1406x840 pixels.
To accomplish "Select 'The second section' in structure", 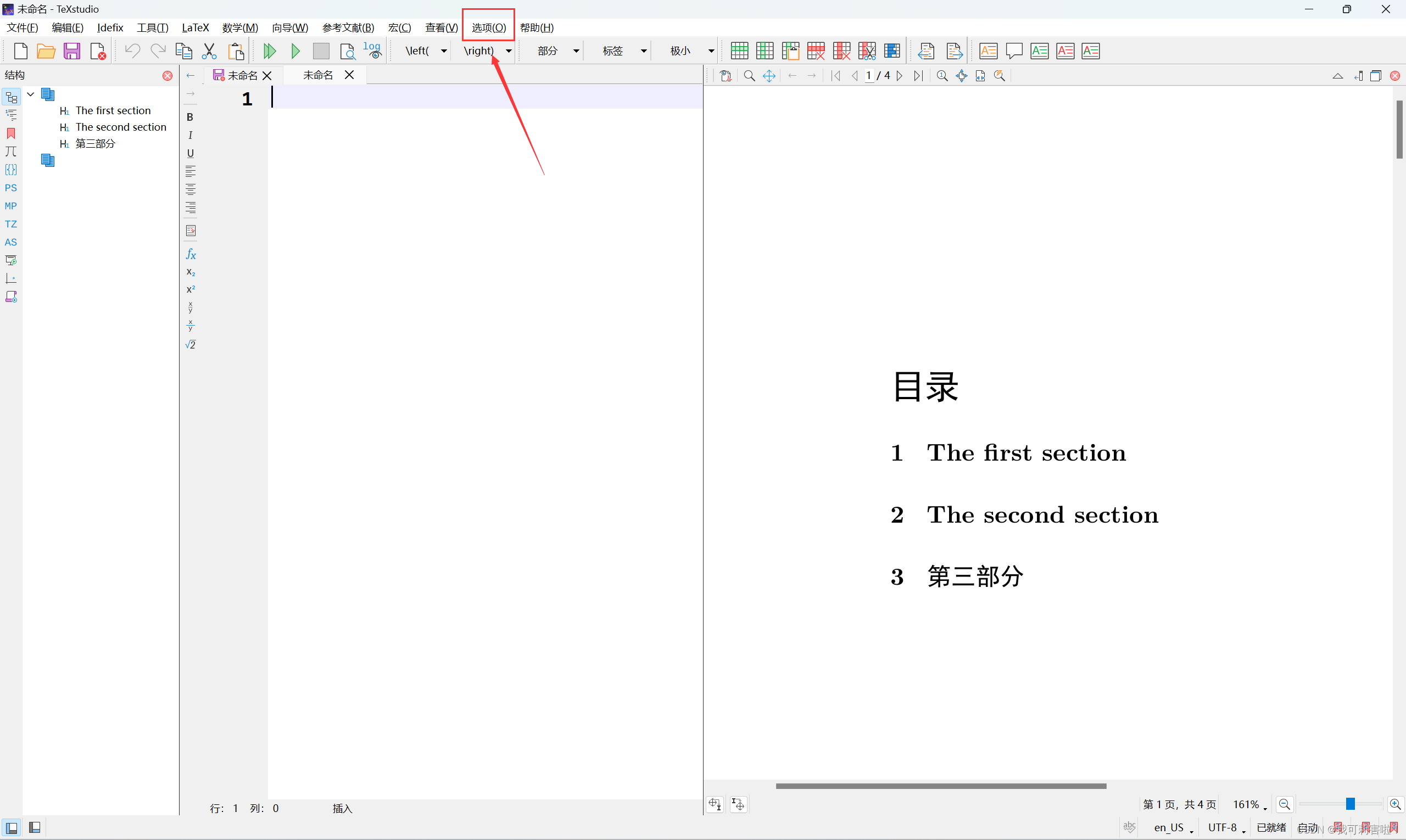I will (121, 127).
